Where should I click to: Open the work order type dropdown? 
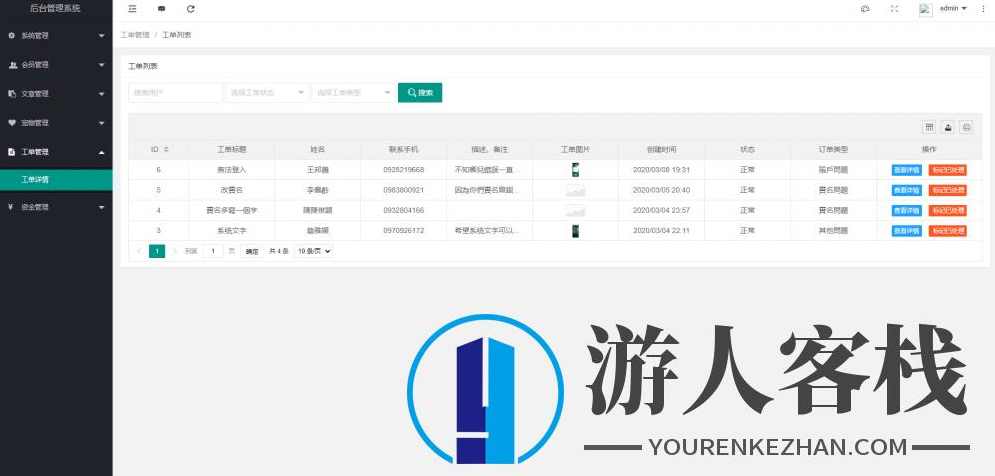coord(353,93)
